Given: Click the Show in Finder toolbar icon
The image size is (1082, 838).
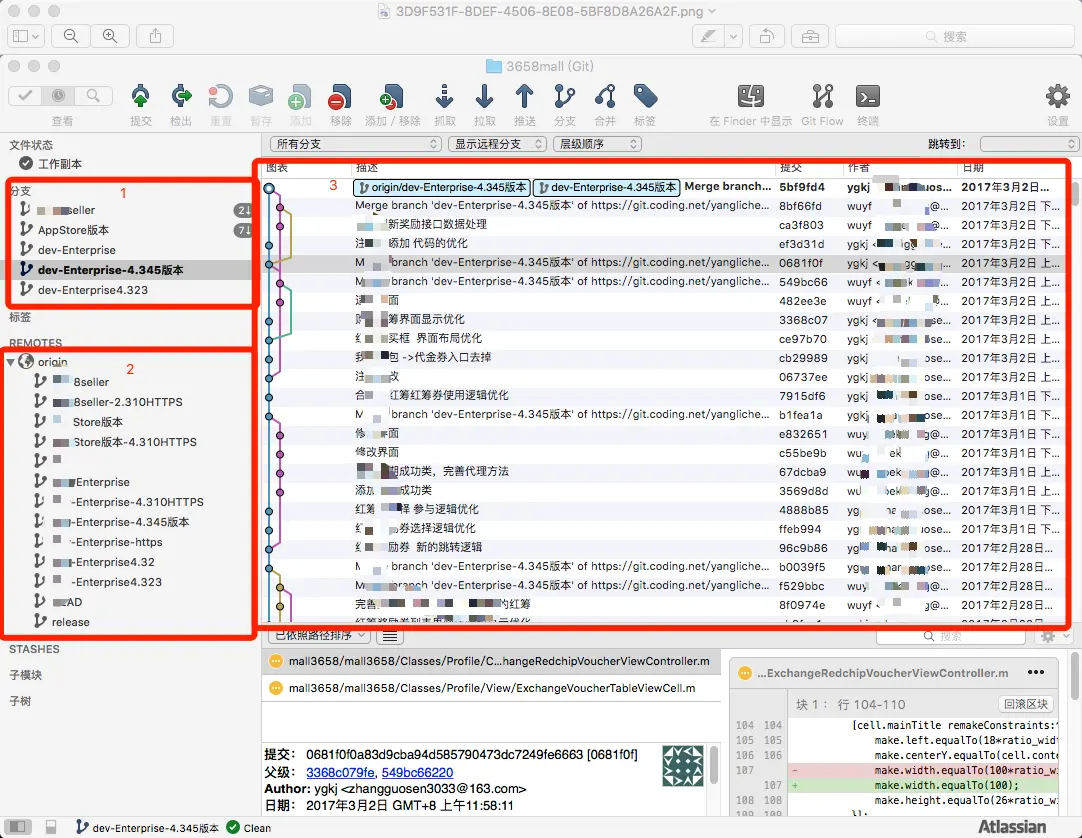Looking at the screenshot, I should pyautogui.click(x=751, y=97).
